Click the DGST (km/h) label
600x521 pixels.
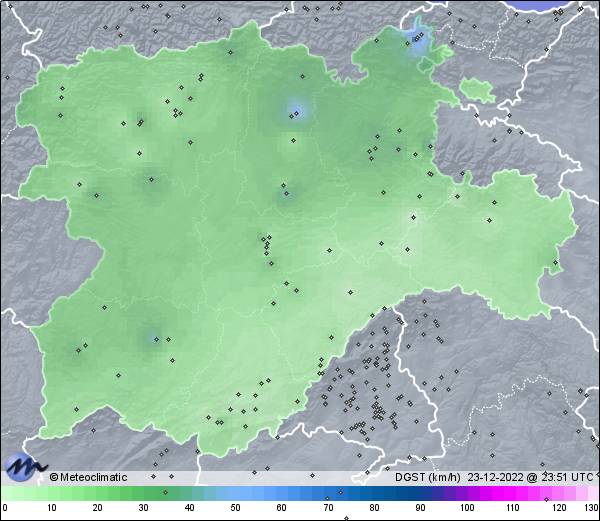coord(428,477)
